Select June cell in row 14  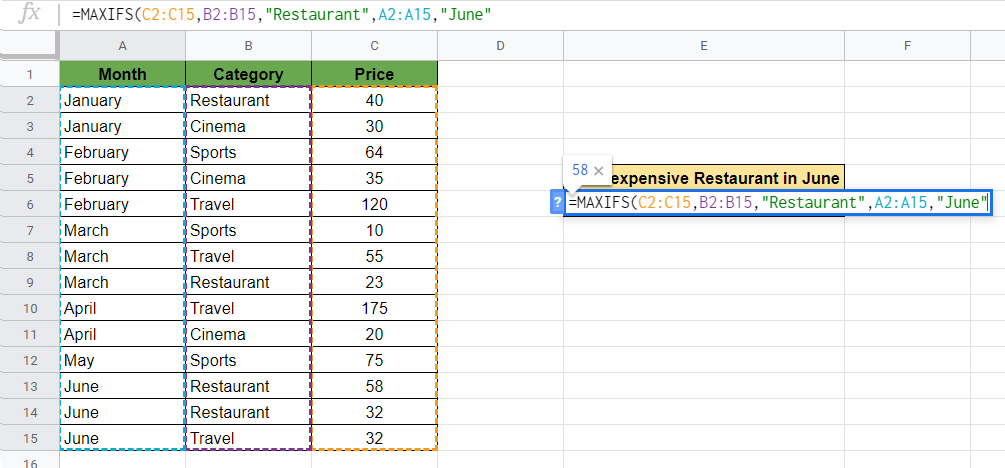tap(122, 412)
